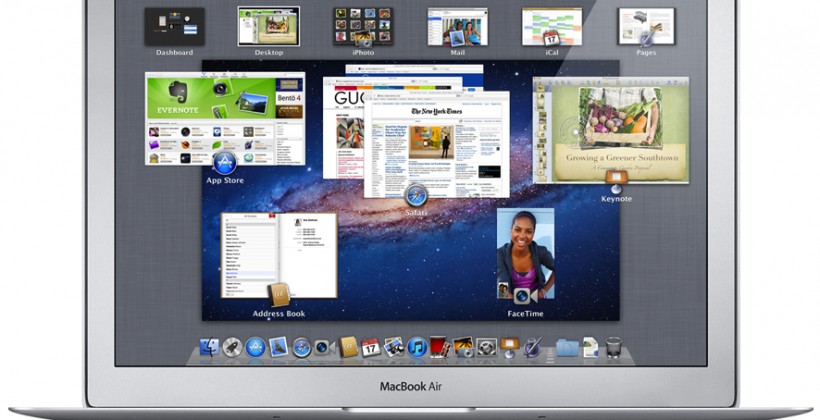
Task: Open Address Book in the Dock
Action: pyautogui.click(x=348, y=347)
